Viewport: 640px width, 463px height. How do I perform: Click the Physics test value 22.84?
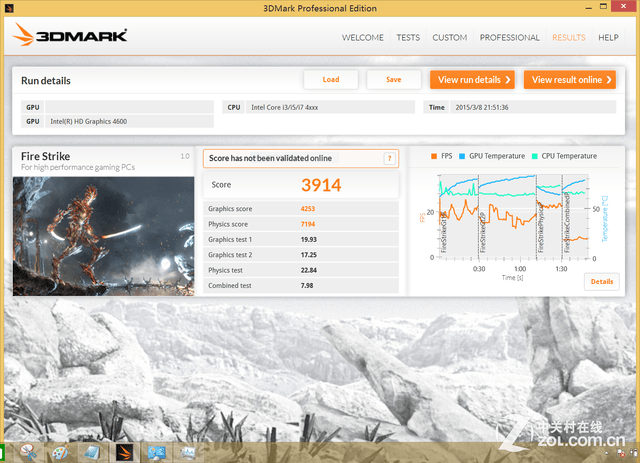309,270
